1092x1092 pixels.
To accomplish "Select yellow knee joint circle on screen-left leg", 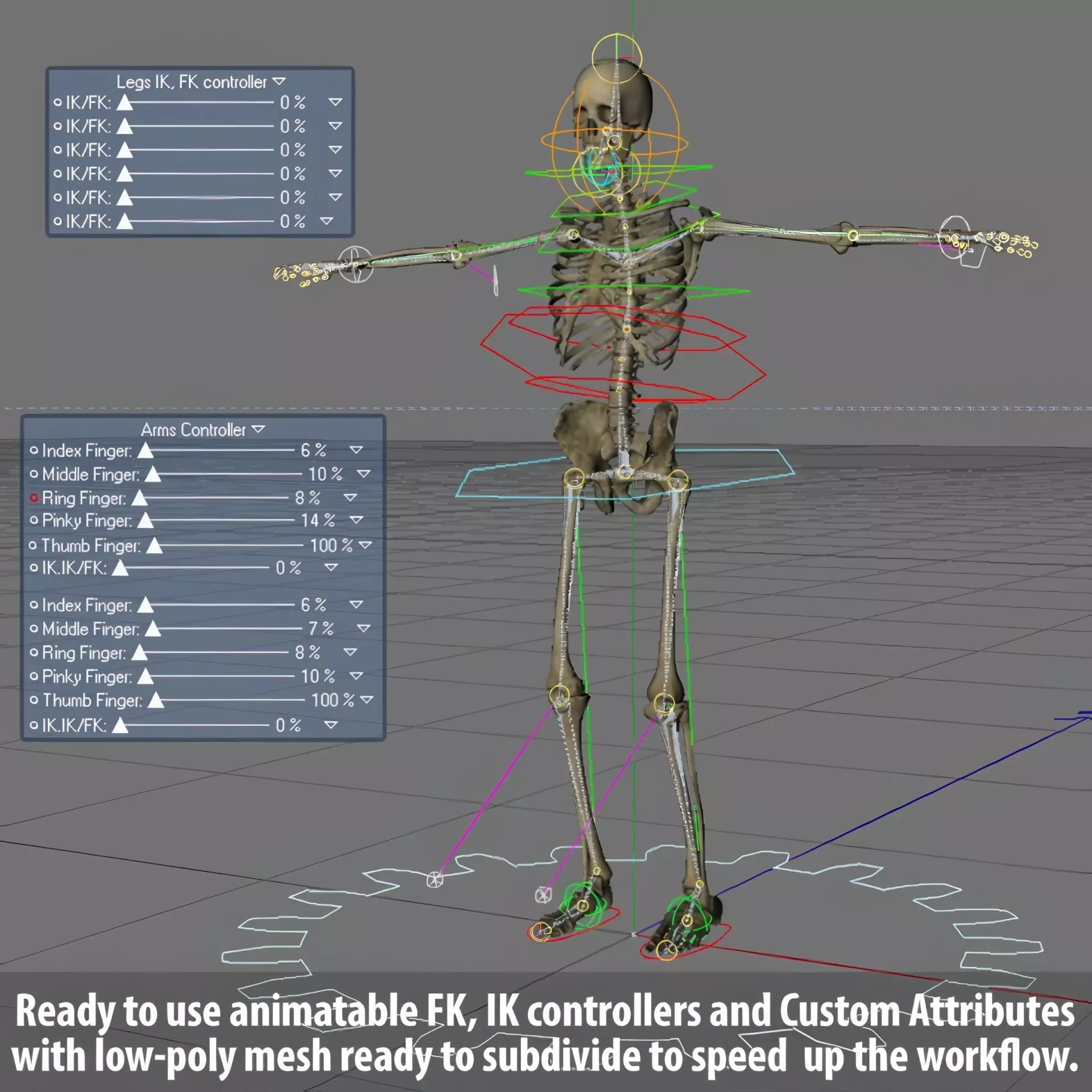I will click(559, 695).
